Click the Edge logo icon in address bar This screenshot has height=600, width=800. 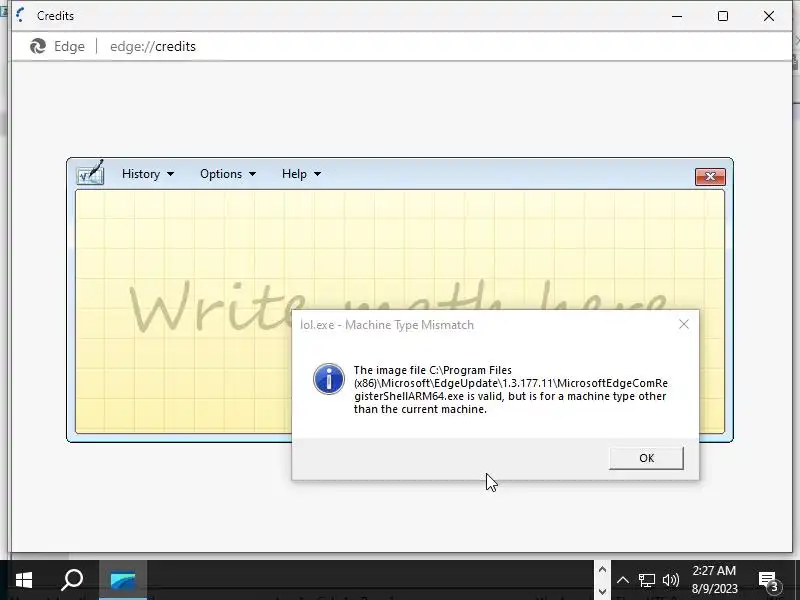pos(38,46)
